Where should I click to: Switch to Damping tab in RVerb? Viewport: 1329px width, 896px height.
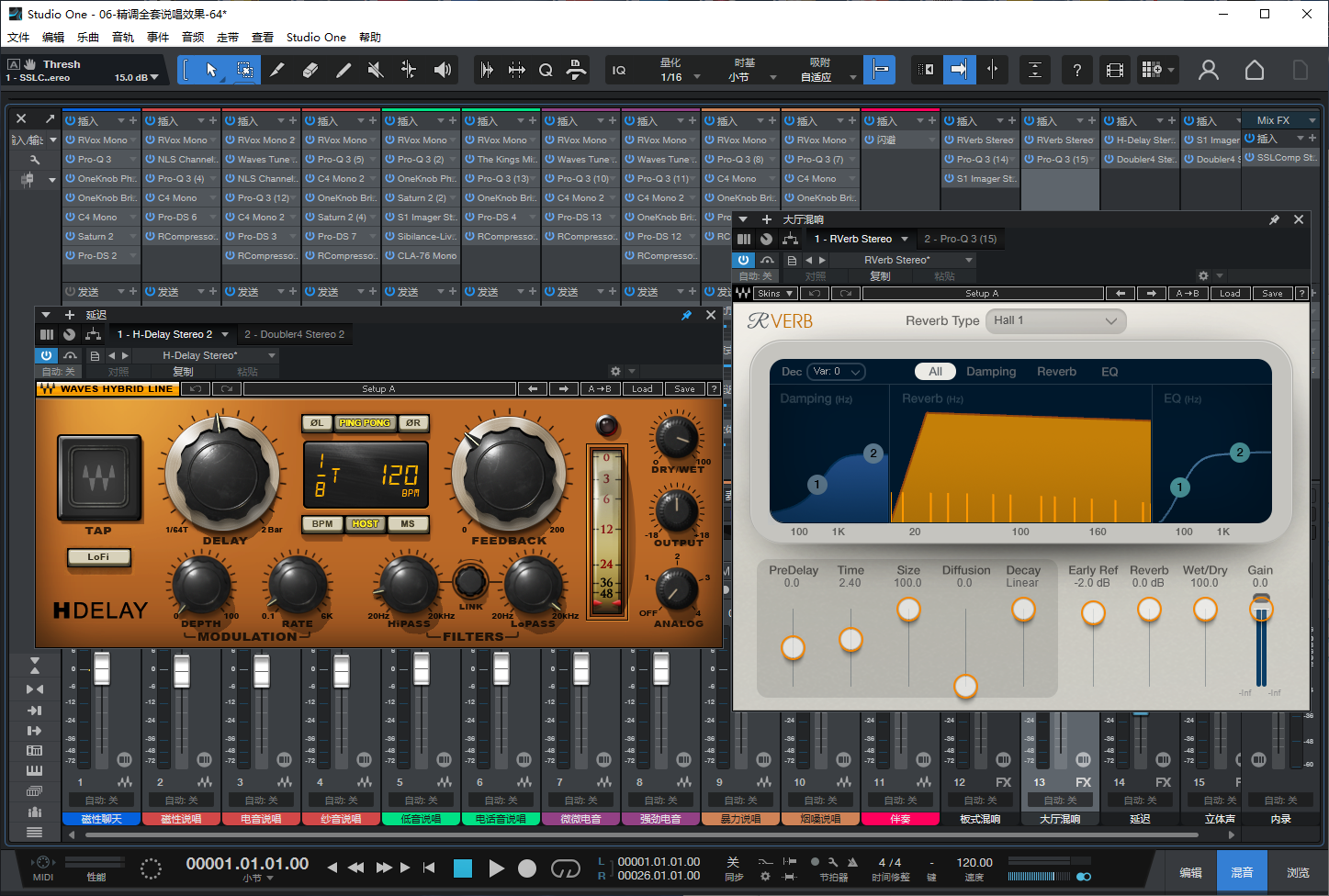[991, 372]
